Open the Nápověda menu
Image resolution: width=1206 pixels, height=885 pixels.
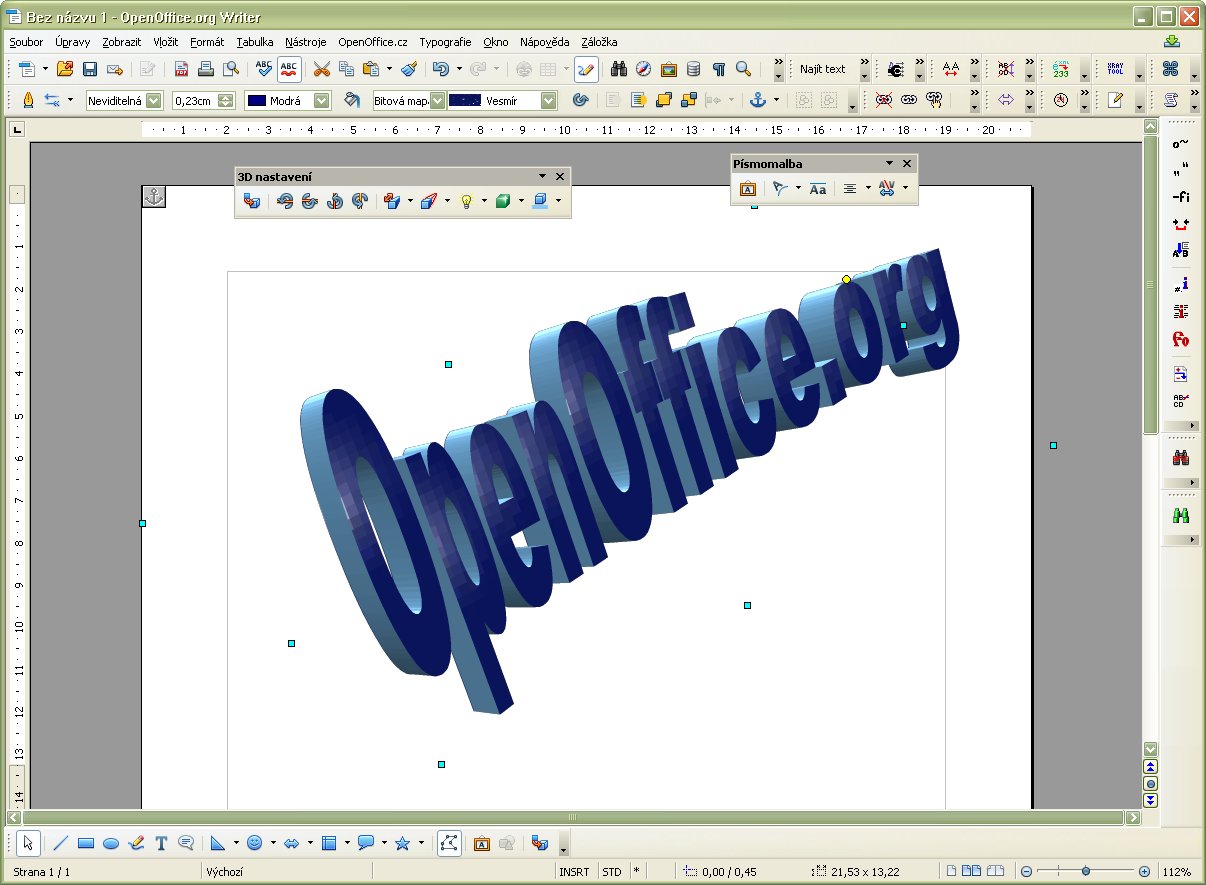click(x=544, y=42)
